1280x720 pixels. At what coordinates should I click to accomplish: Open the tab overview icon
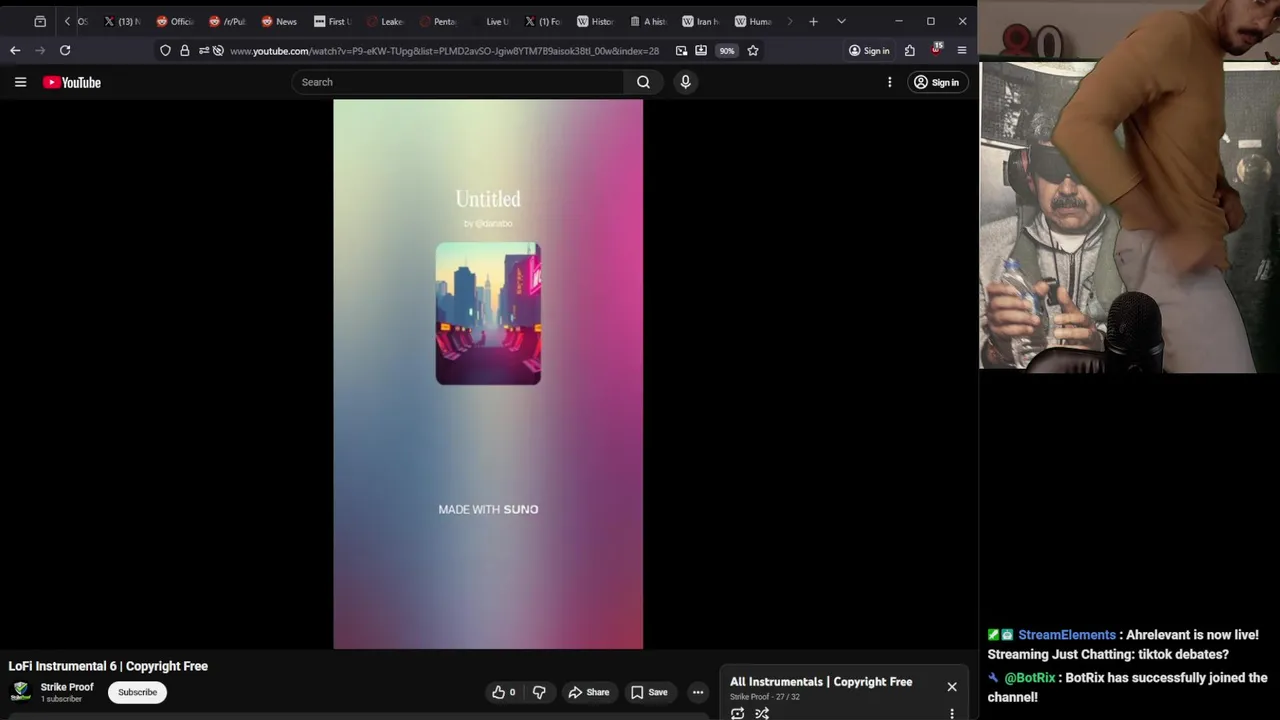[x=40, y=21]
